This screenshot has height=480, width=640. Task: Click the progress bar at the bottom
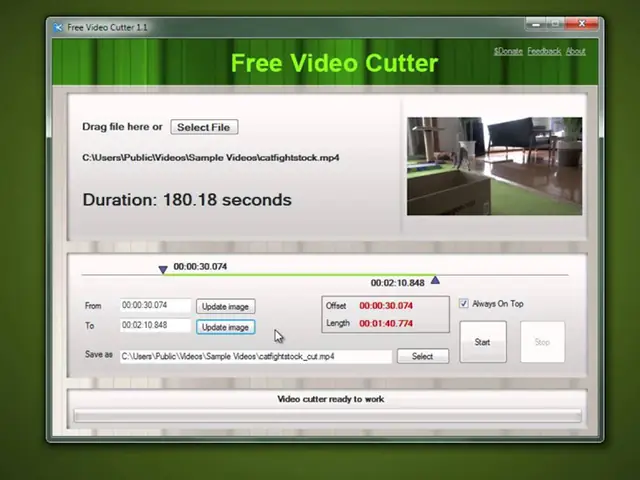tap(327, 416)
